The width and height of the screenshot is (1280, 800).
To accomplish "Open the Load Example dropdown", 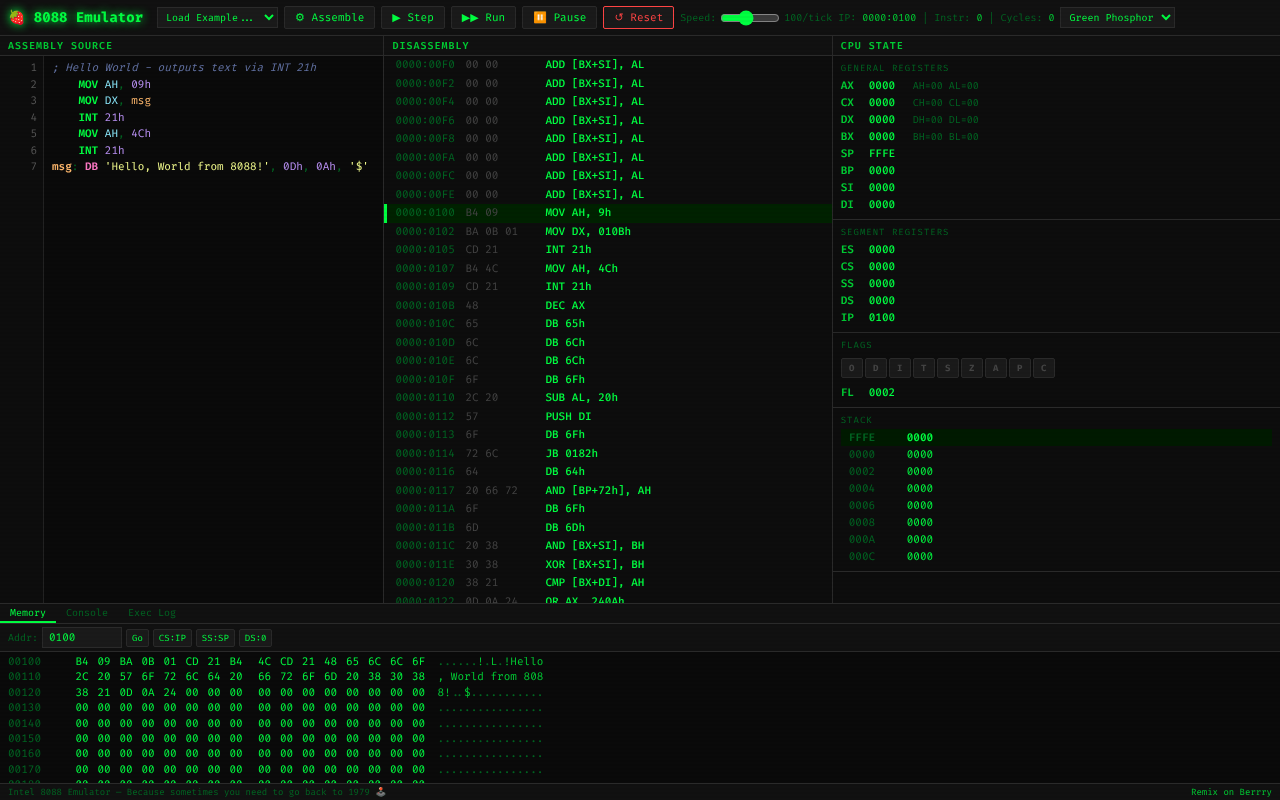I will pyautogui.click(x=217, y=17).
